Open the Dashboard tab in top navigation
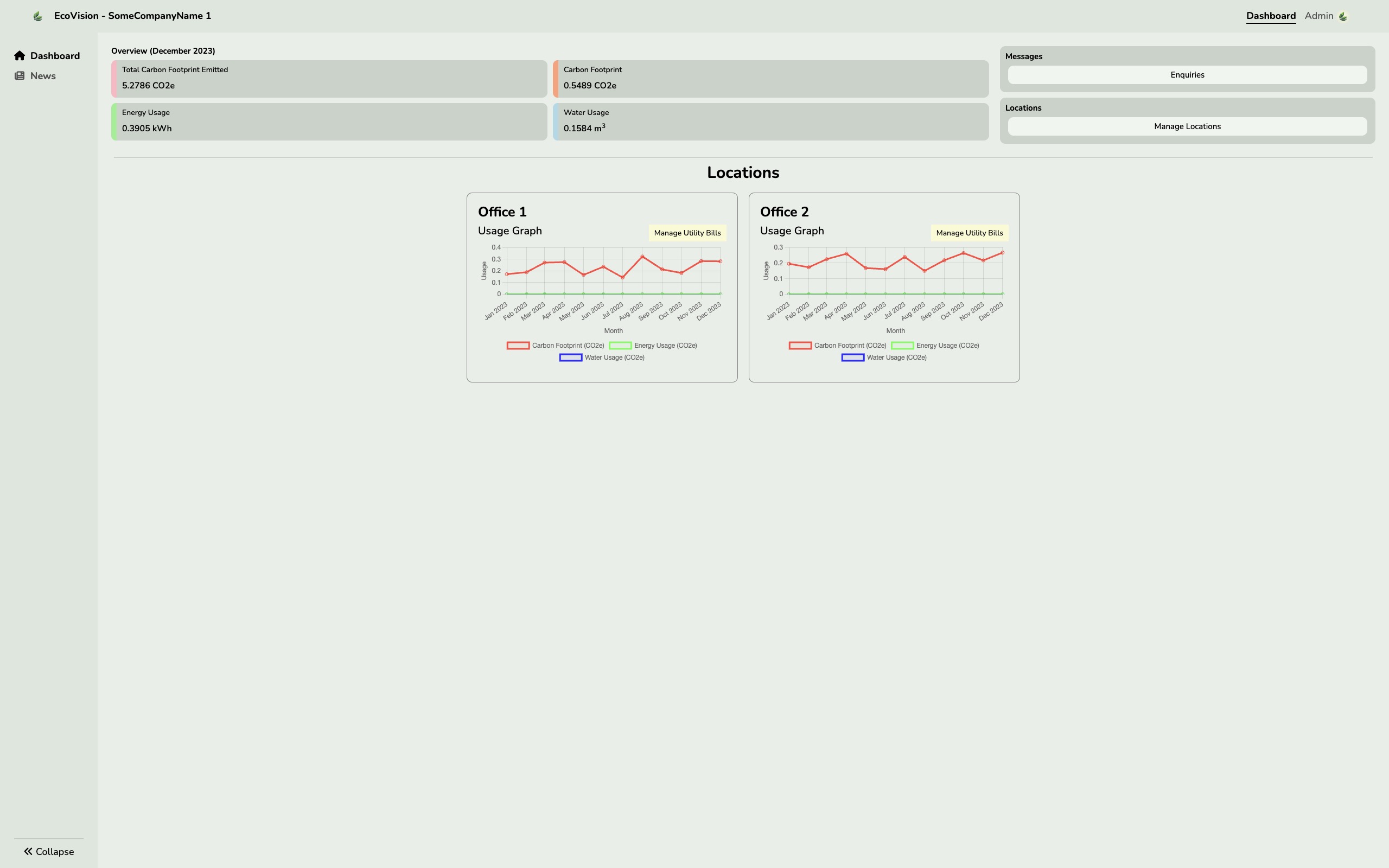The height and width of the screenshot is (868, 1389). tap(1270, 16)
